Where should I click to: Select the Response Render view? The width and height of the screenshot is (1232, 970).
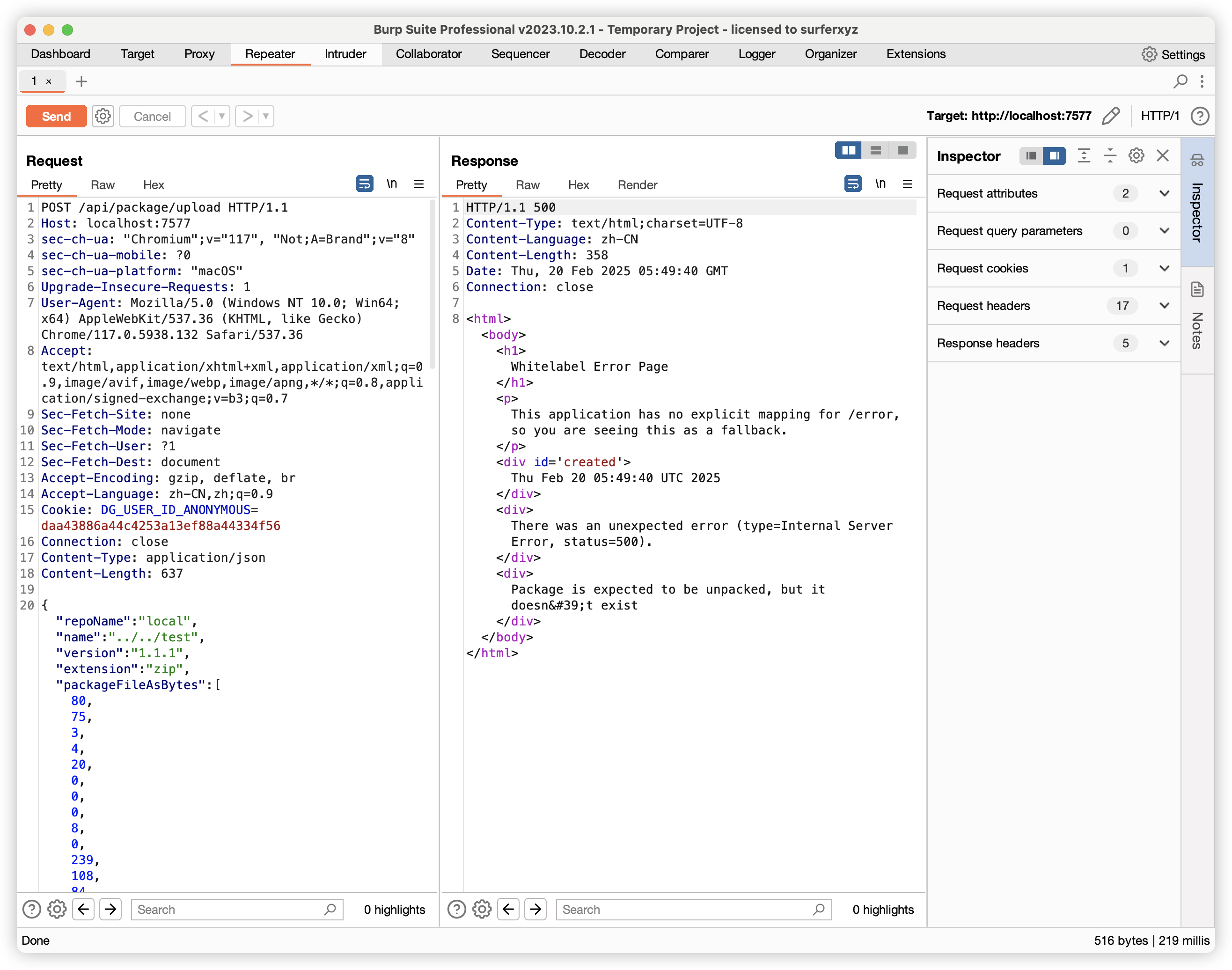pos(637,185)
